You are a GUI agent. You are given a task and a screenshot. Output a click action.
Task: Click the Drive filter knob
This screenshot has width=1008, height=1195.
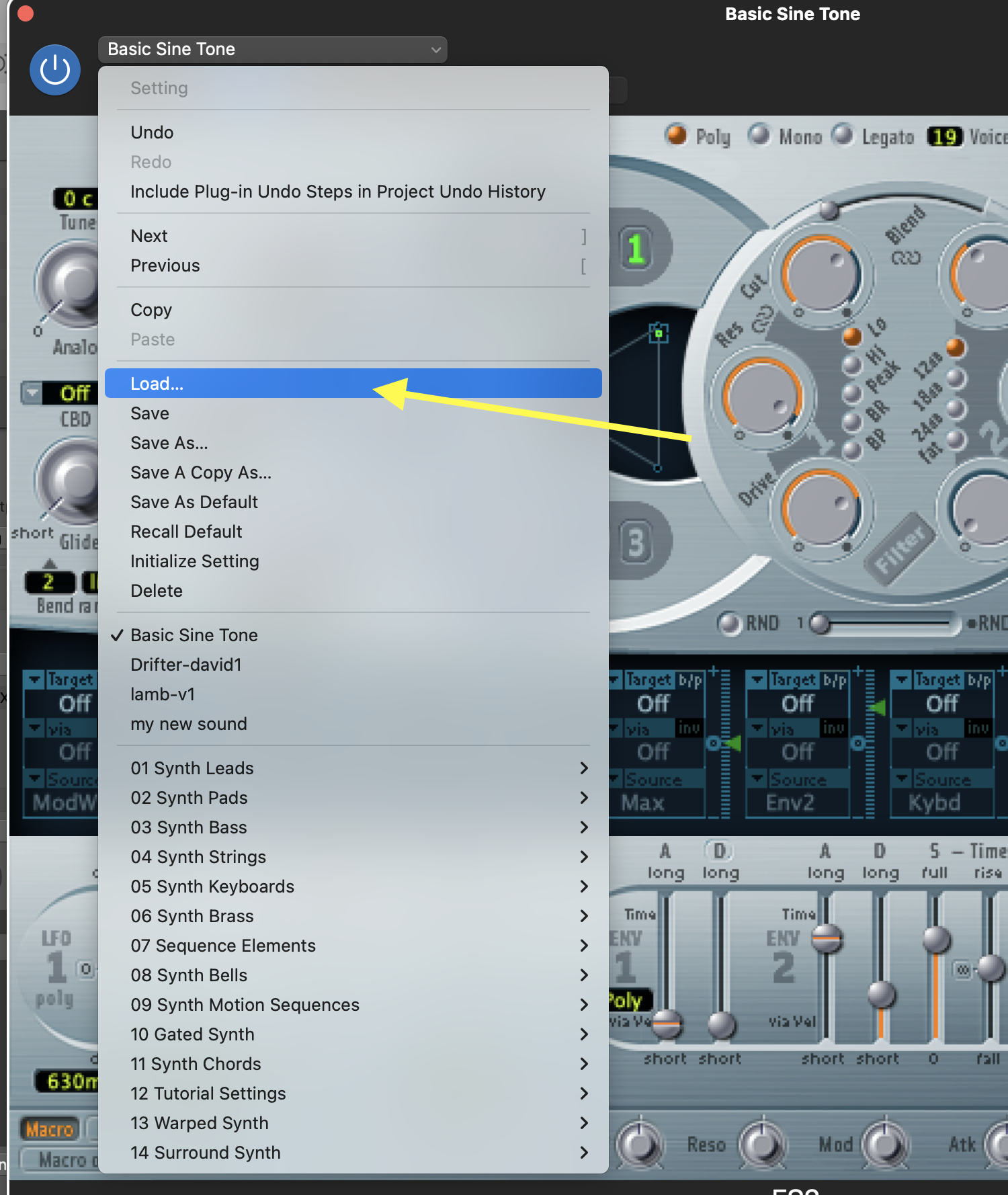(x=821, y=507)
